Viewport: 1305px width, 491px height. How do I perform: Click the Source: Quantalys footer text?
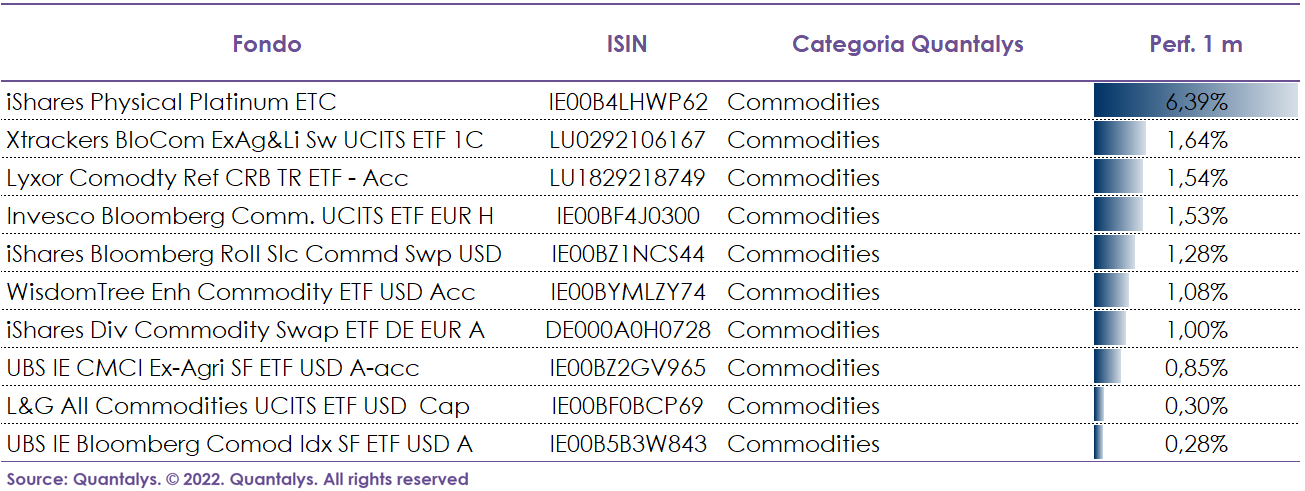coord(238,479)
